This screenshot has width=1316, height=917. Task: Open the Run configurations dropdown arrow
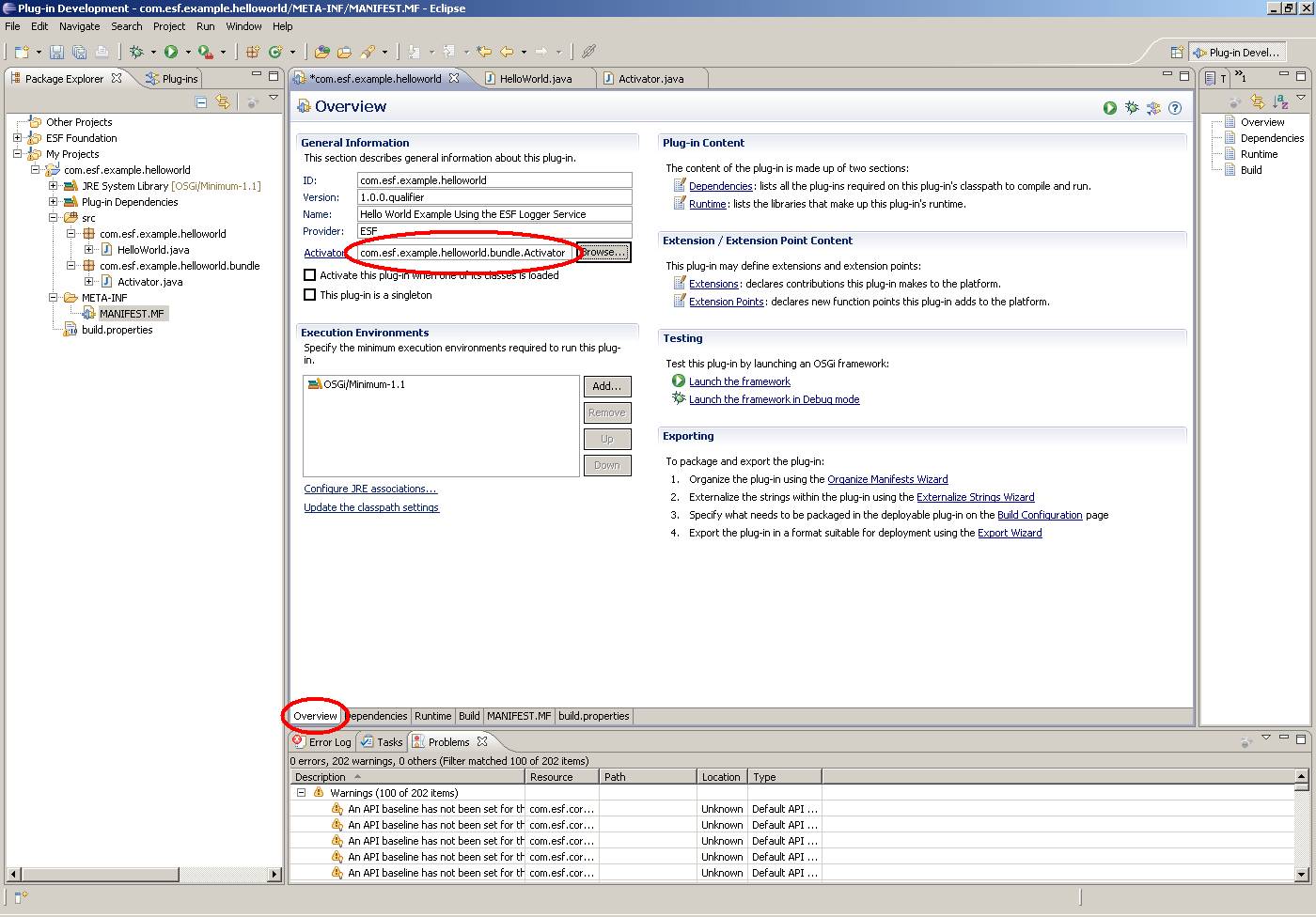tap(188, 53)
